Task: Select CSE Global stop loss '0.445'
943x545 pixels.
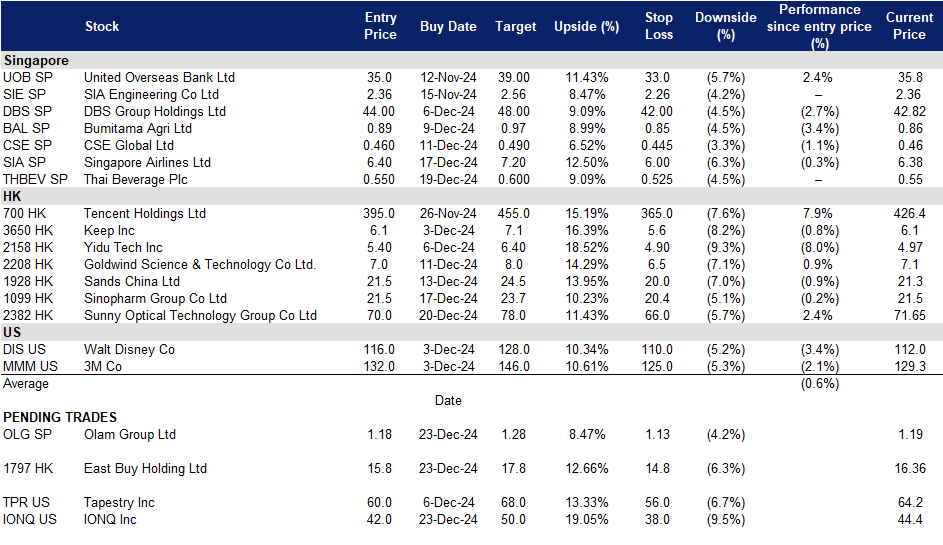Action: coord(657,146)
